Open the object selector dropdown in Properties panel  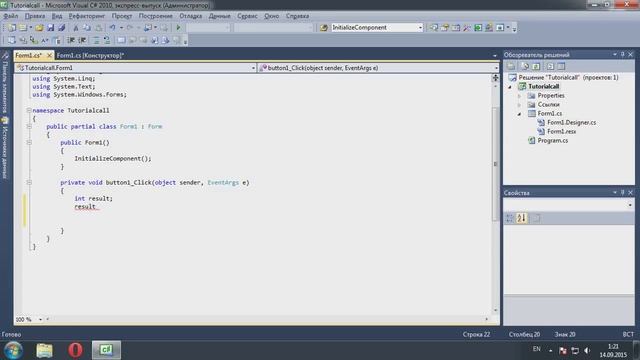(x=631, y=204)
